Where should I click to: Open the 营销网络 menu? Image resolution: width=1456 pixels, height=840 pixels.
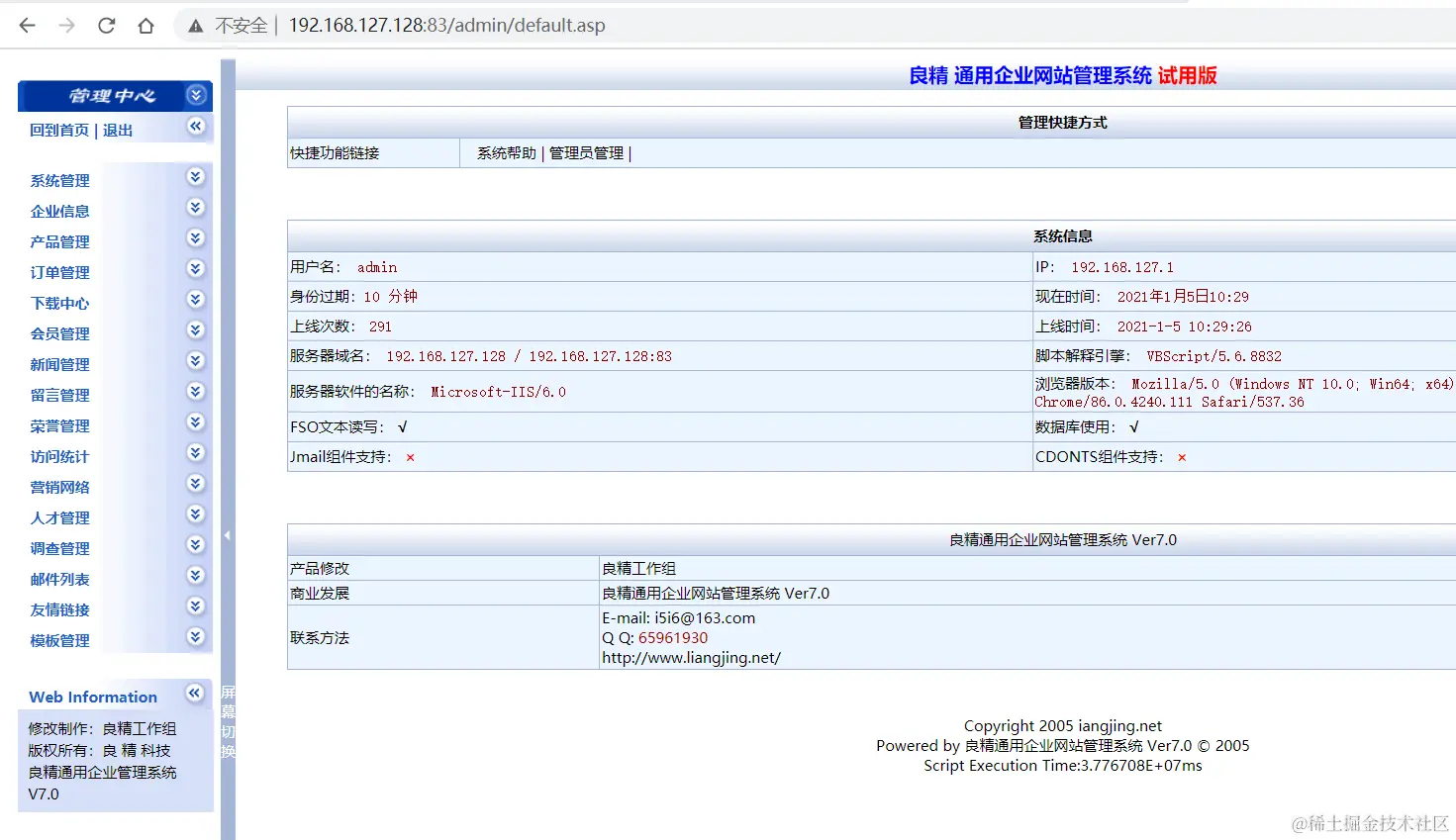coord(59,488)
